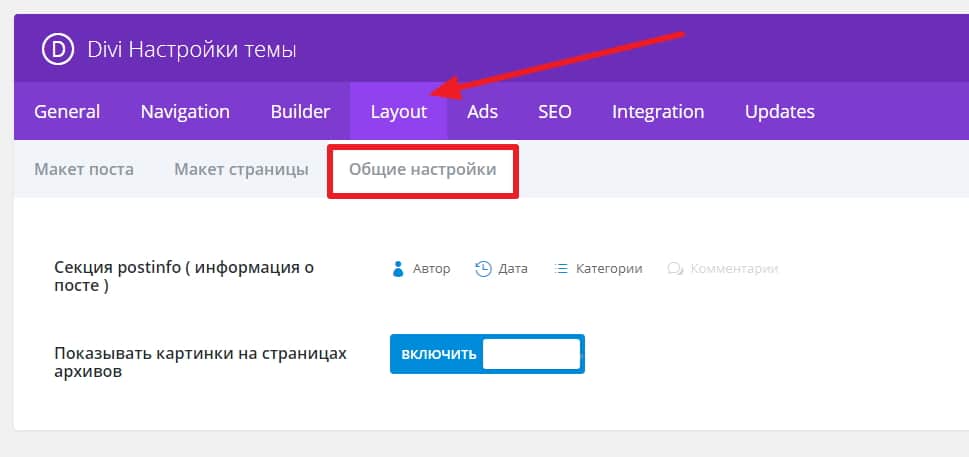Click the Автор label
This screenshot has height=457, width=969.
431,269
